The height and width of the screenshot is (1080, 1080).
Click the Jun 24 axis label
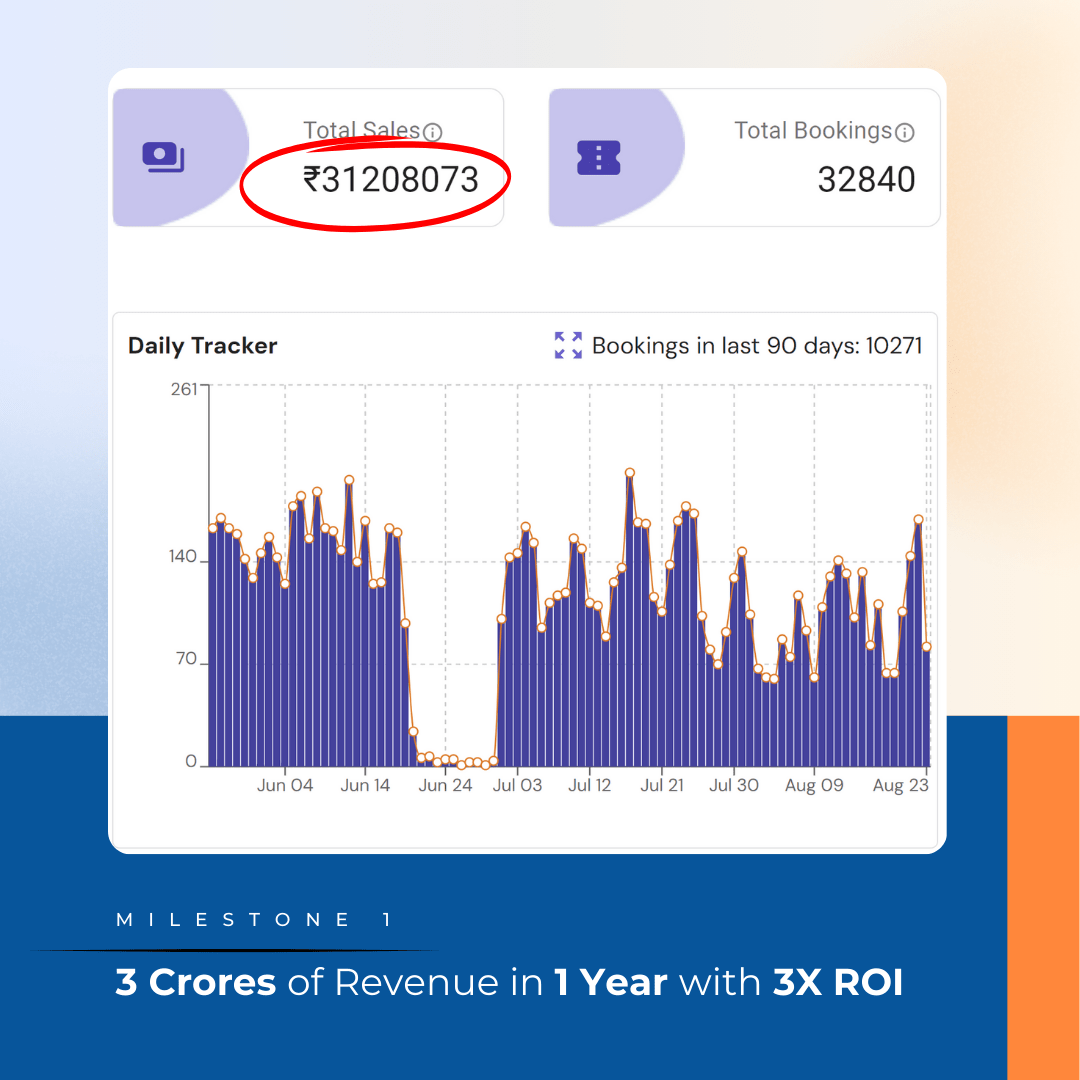[445, 785]
